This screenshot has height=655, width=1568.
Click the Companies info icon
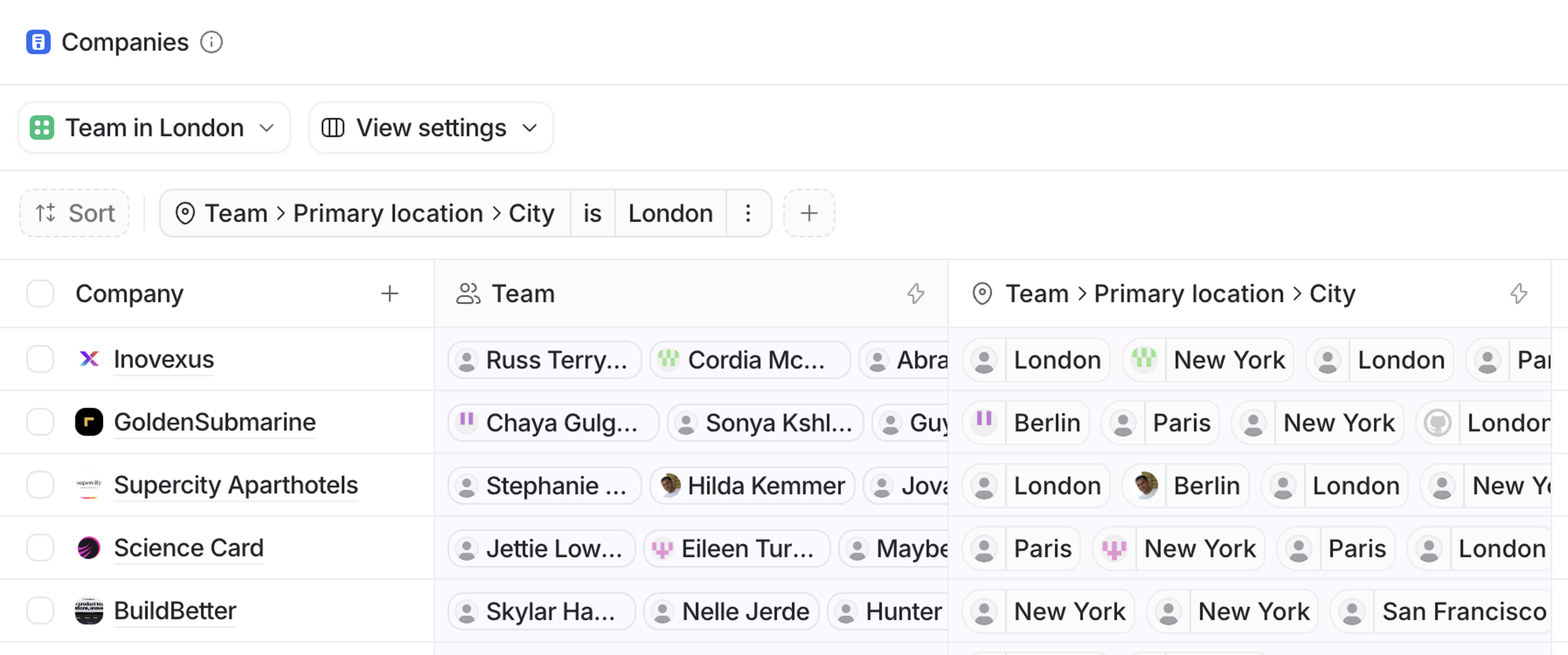point(211,42)
